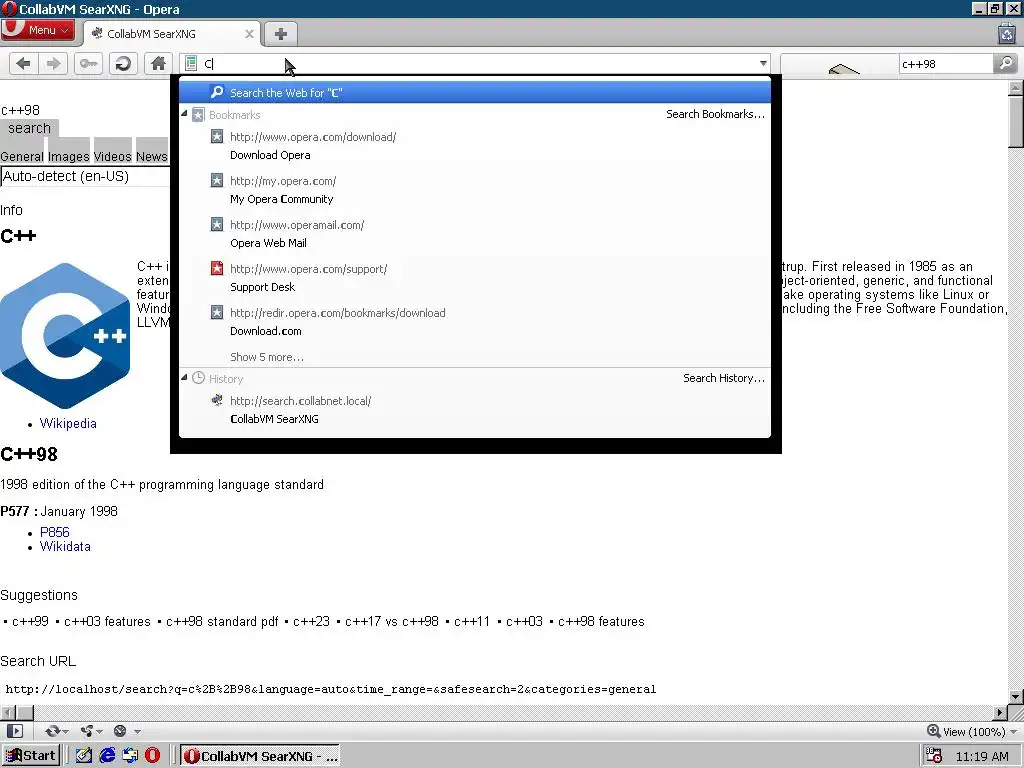
Task: Reload the page with the refresh button
Action: pyautogui.click(x=123, y=63)
